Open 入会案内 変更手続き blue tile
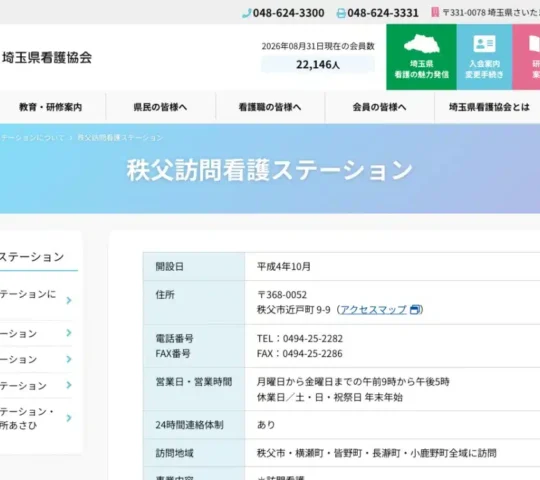 (485, 57)
